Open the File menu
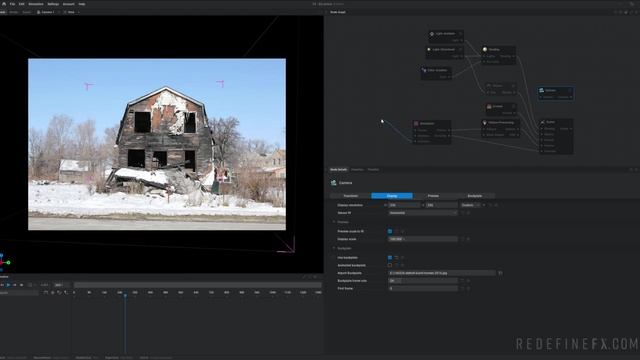 point(12,4)
